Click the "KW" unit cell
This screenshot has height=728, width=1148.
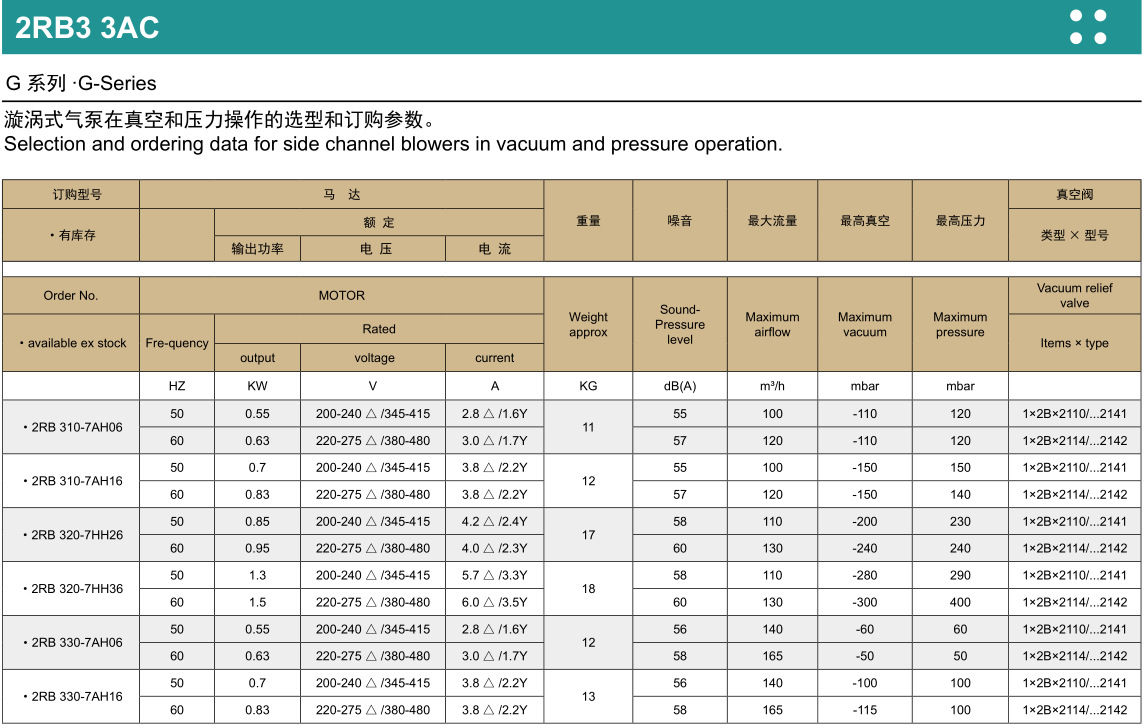click(x=258, y=386)
